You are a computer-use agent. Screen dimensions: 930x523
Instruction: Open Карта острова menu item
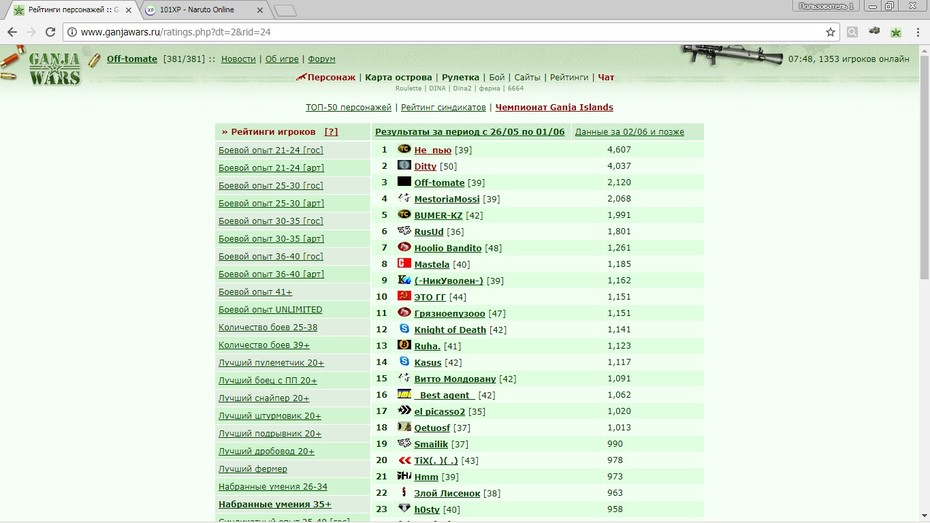point(398,77)
